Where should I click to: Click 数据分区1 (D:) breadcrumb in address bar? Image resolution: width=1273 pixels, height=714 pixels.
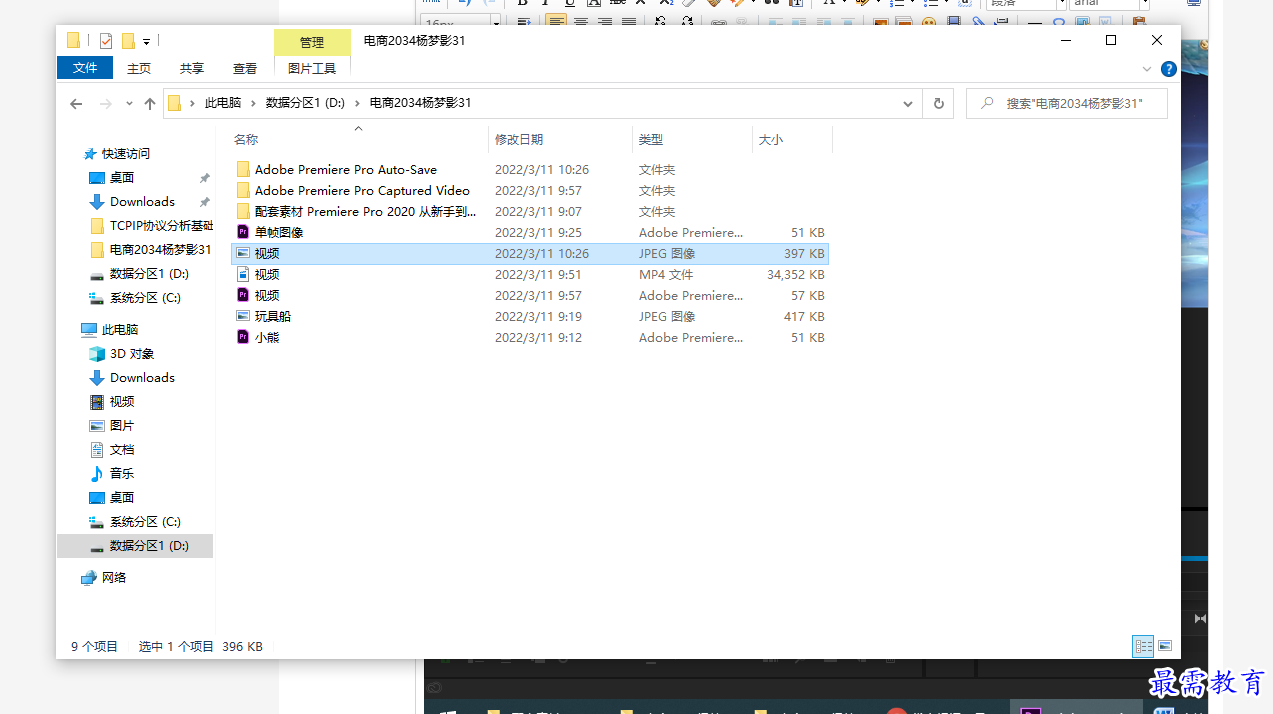click(x=305, y=103)
